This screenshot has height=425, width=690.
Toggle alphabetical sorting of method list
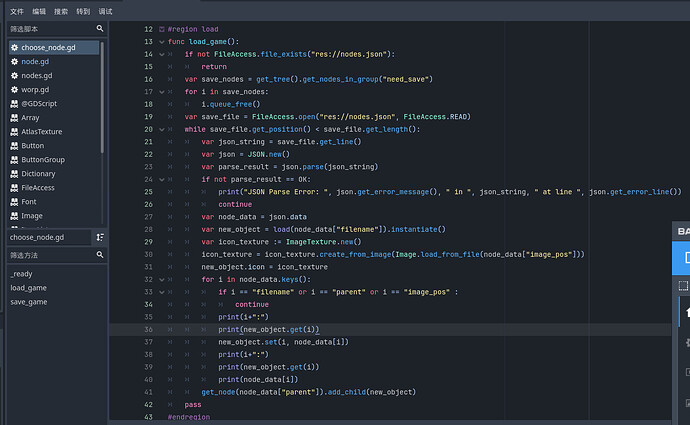tap(100, 238)
